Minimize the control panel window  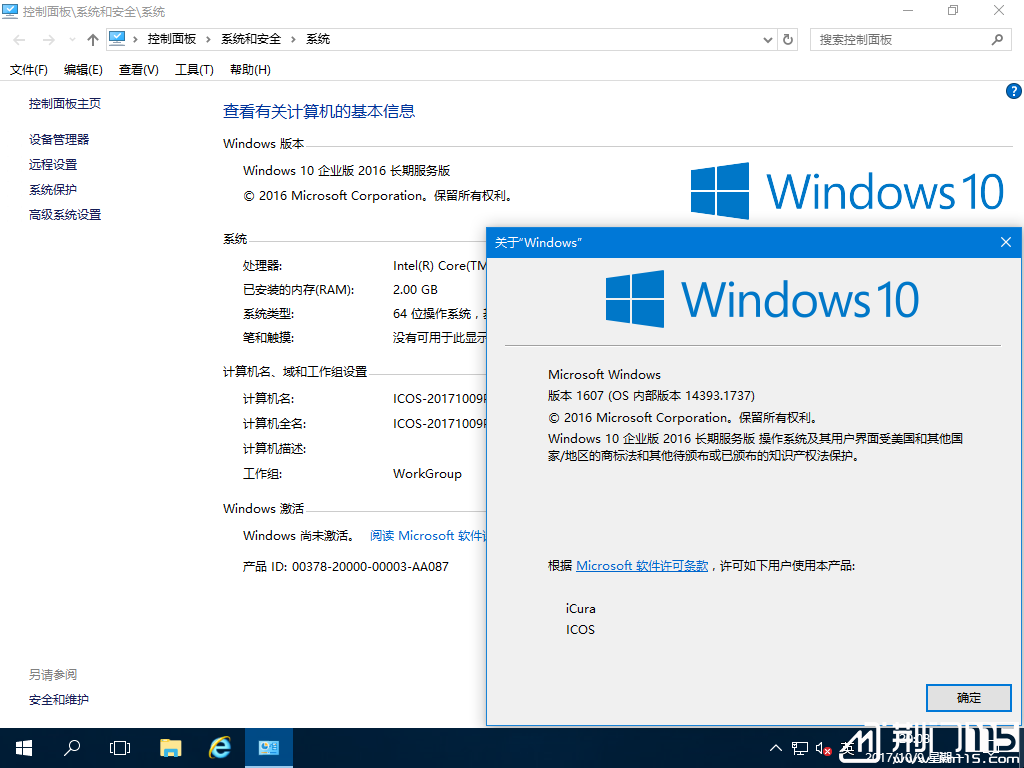click(908, 10)
